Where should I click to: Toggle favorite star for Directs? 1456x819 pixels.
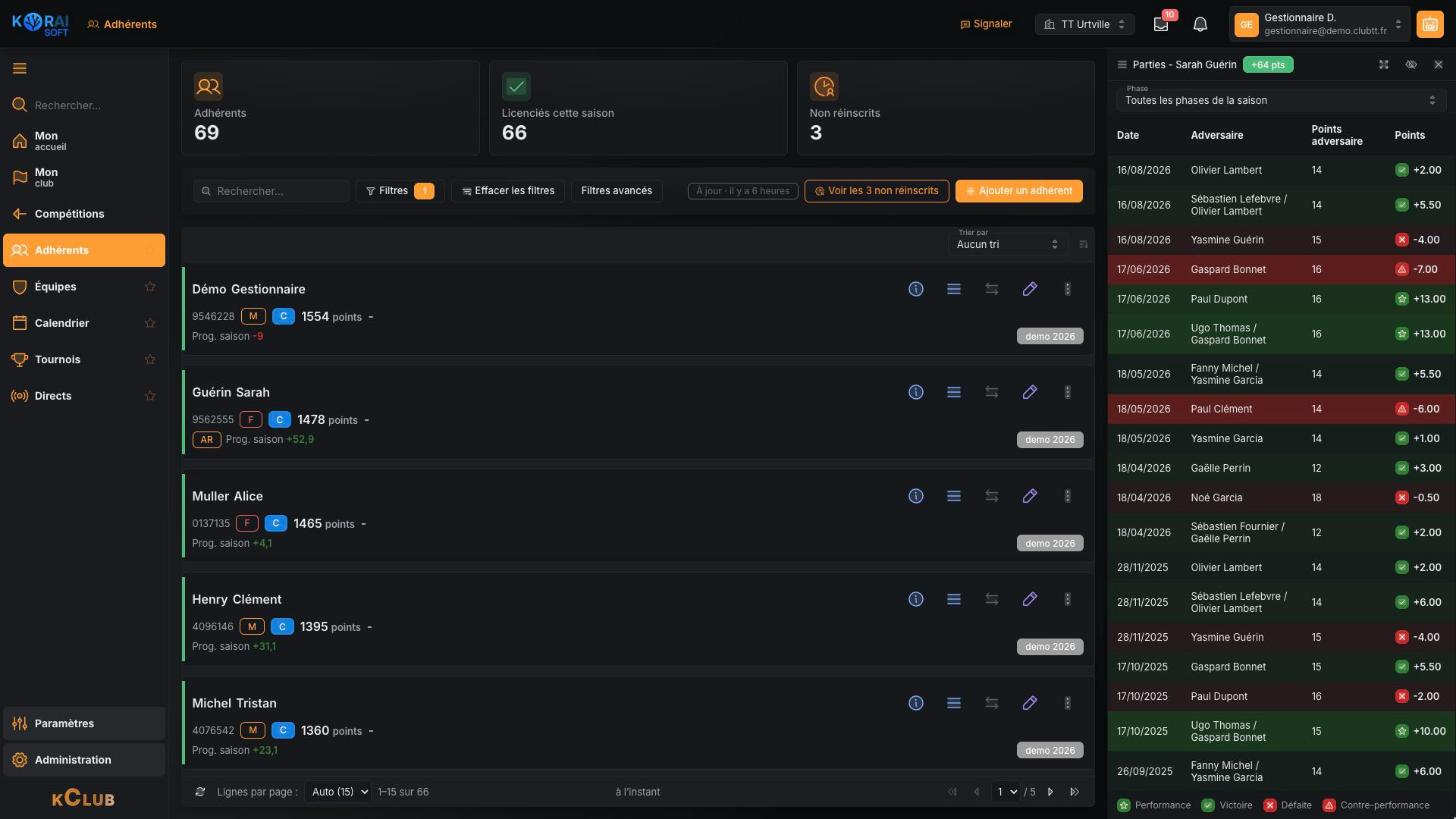coord(150,396)
